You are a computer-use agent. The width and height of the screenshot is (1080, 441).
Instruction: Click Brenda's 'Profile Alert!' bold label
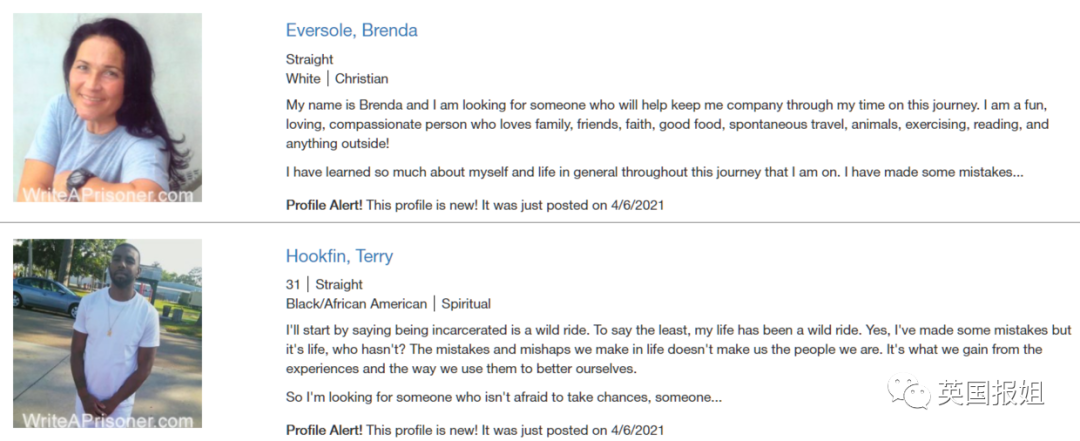(x=324, y=205)
